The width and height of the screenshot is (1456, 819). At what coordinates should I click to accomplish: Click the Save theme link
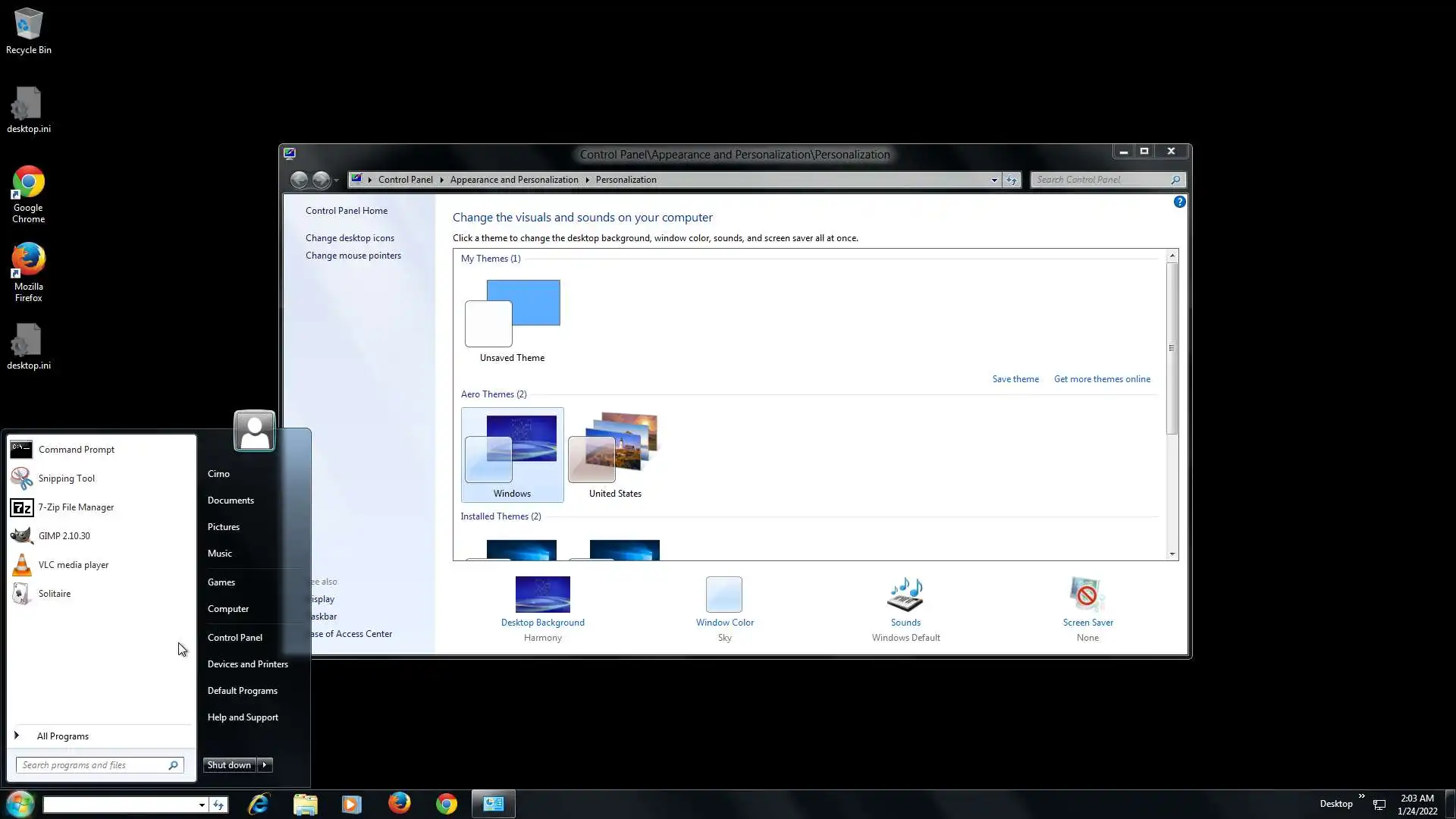coord(1015,379)
